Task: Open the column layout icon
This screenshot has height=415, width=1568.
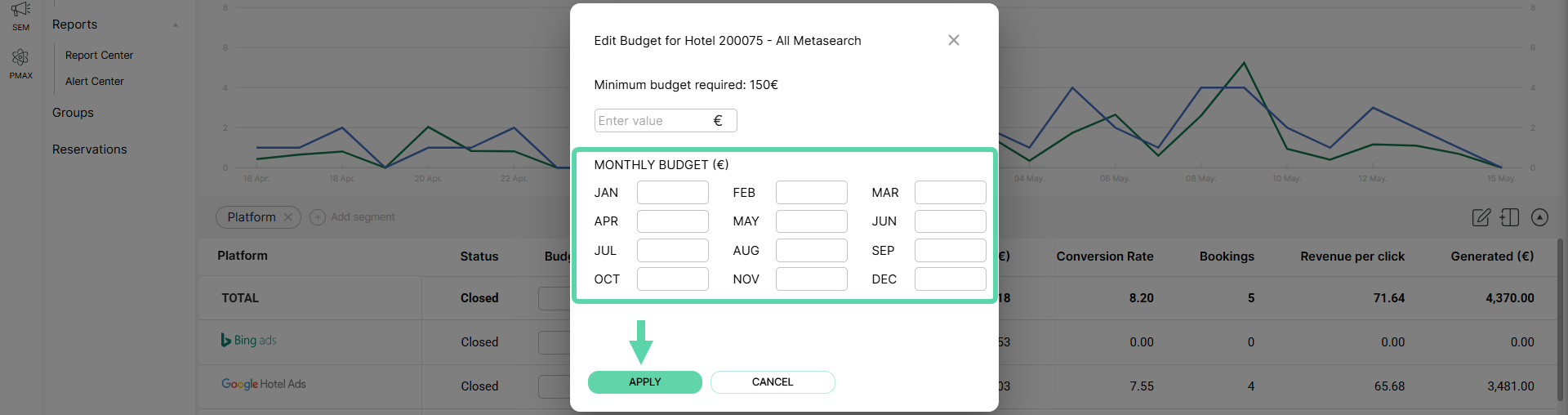Action: point(1510,217)
